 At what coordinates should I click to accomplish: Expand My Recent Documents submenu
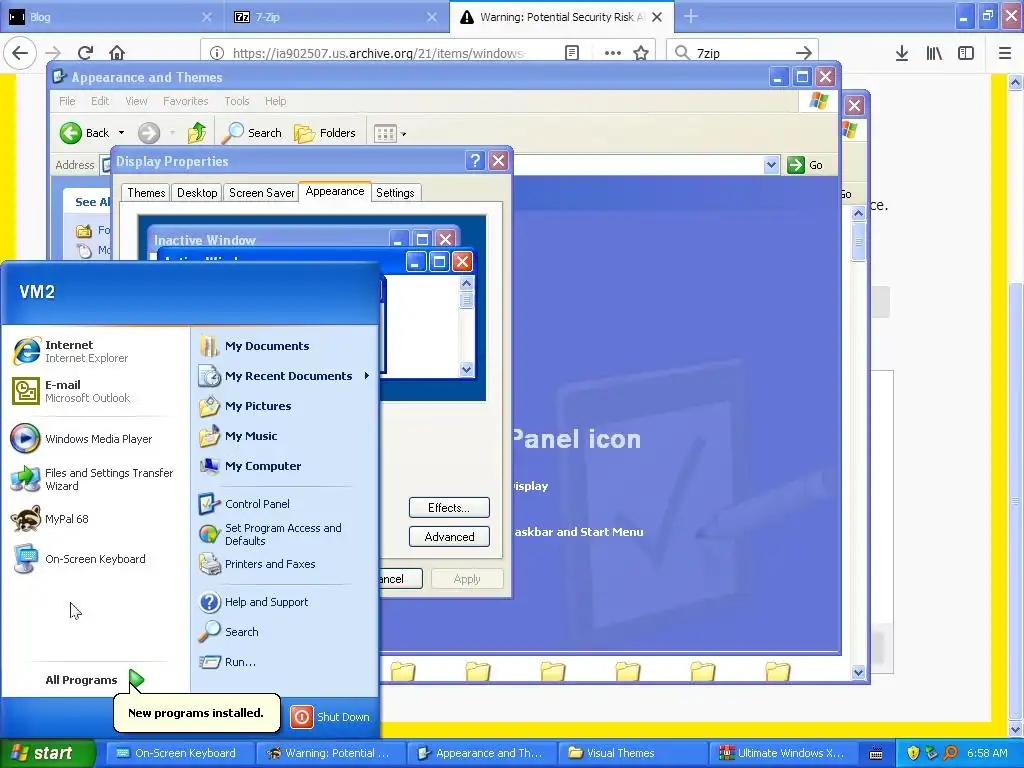[x=285, y=376]
